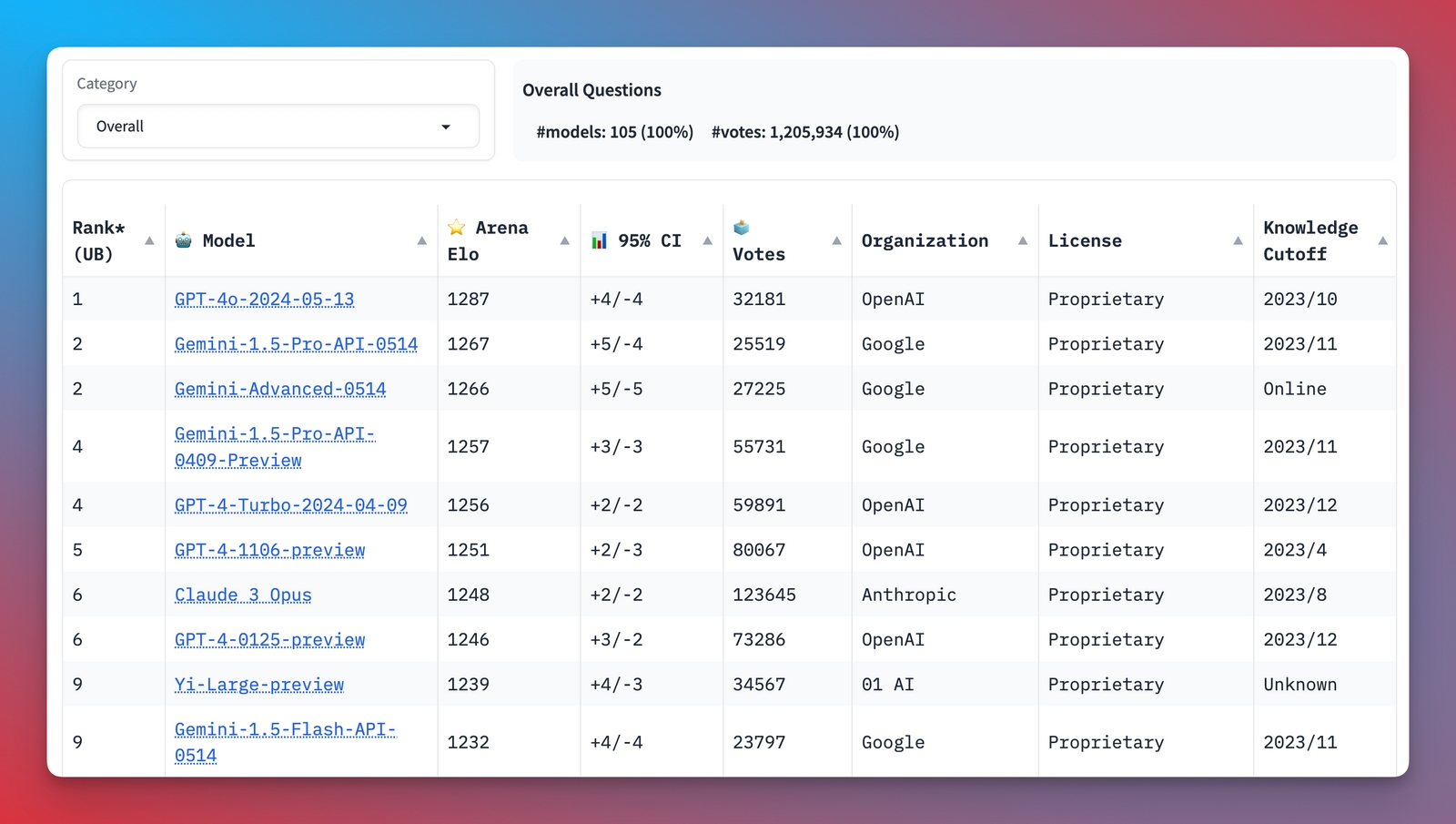The width and height of the screenshot is (1456, 824).
Task: Sort by Votes column arrow
Action: tap(836, 241)
